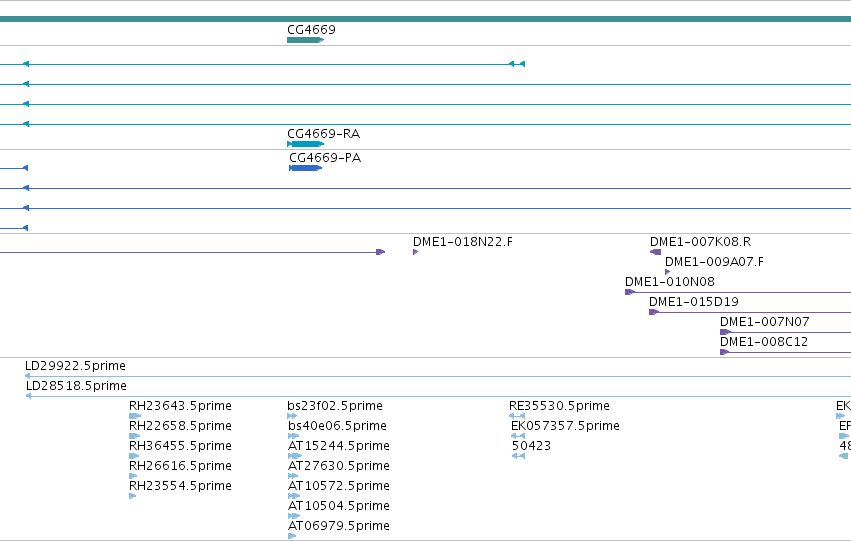Screen dimensions: 851x541
Task: Click the AT10504.5prime label
Action: coord(339,506)
